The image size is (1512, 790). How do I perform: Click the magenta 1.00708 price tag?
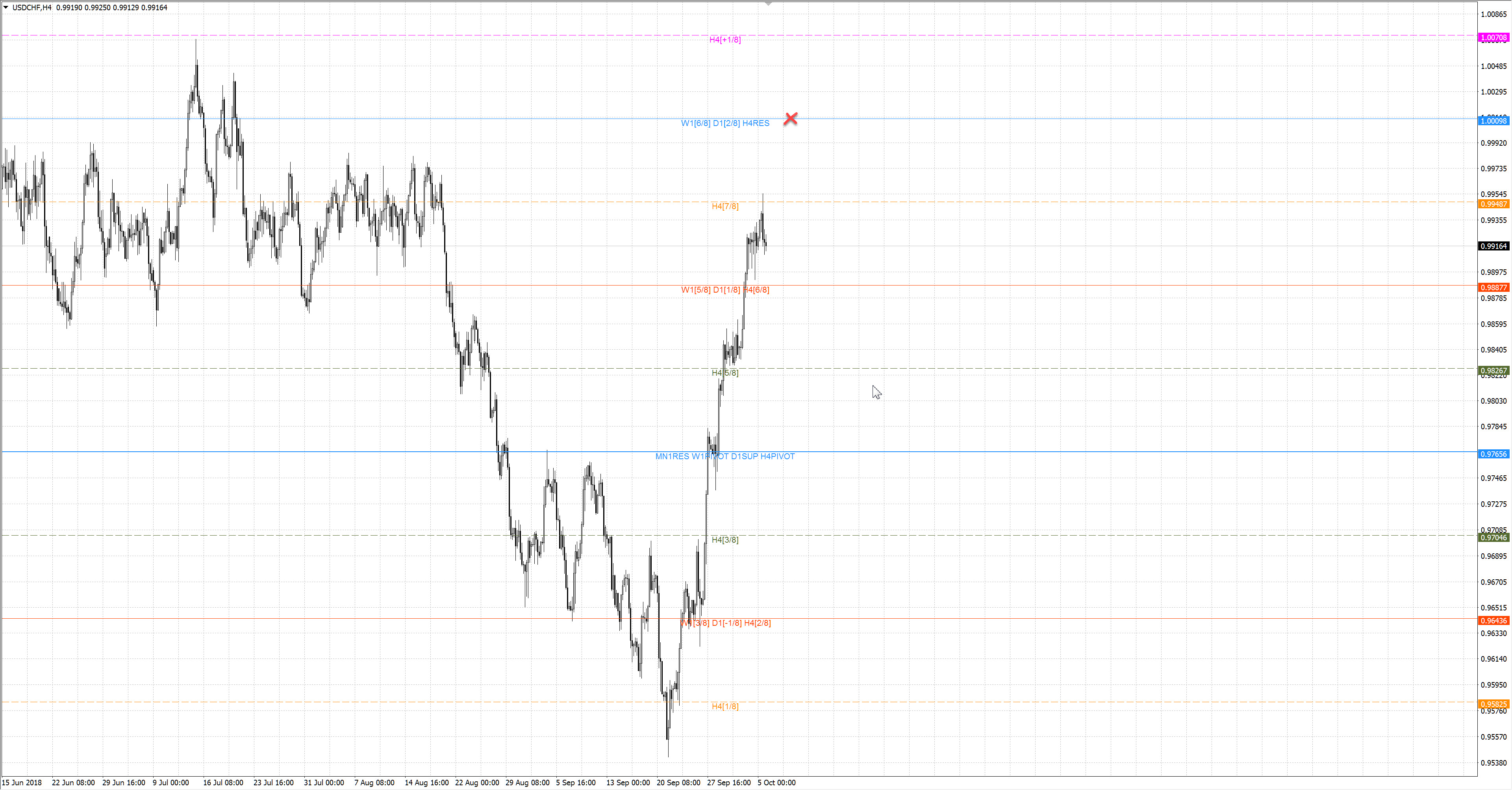click(1493, 37)
